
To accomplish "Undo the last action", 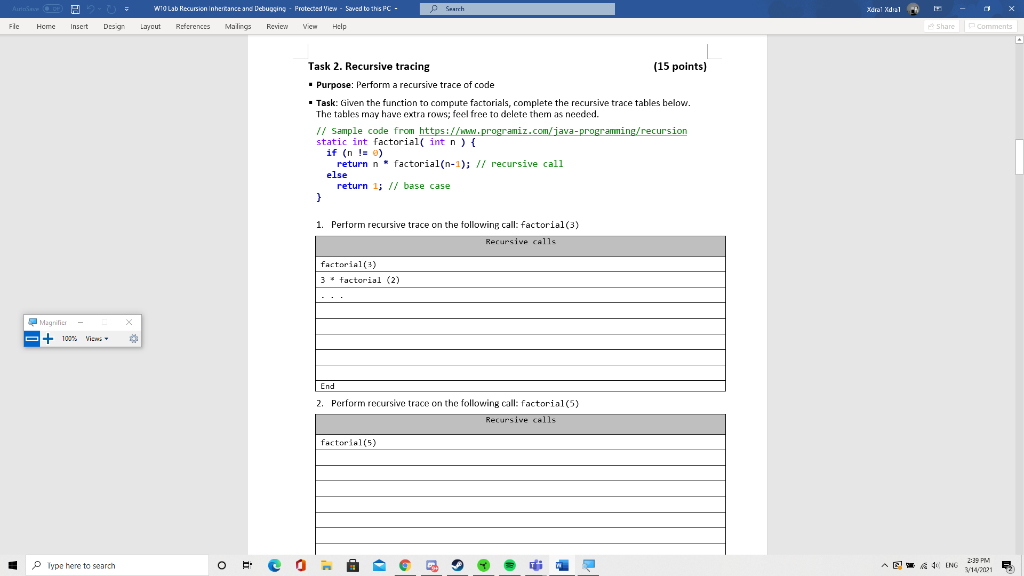I will point(92,8).
